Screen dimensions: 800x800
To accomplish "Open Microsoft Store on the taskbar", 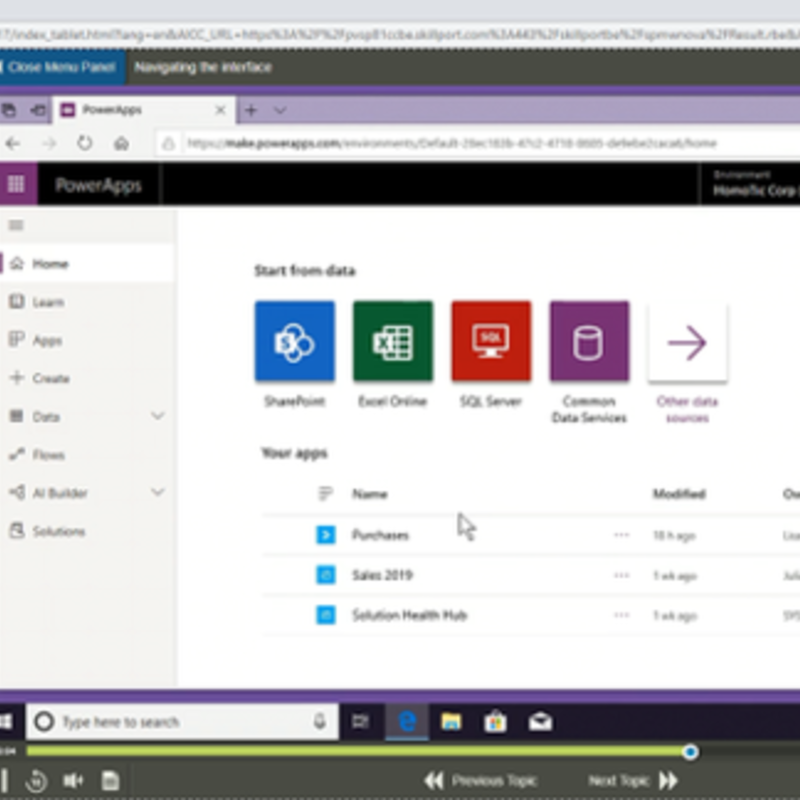I will (495, 721).
